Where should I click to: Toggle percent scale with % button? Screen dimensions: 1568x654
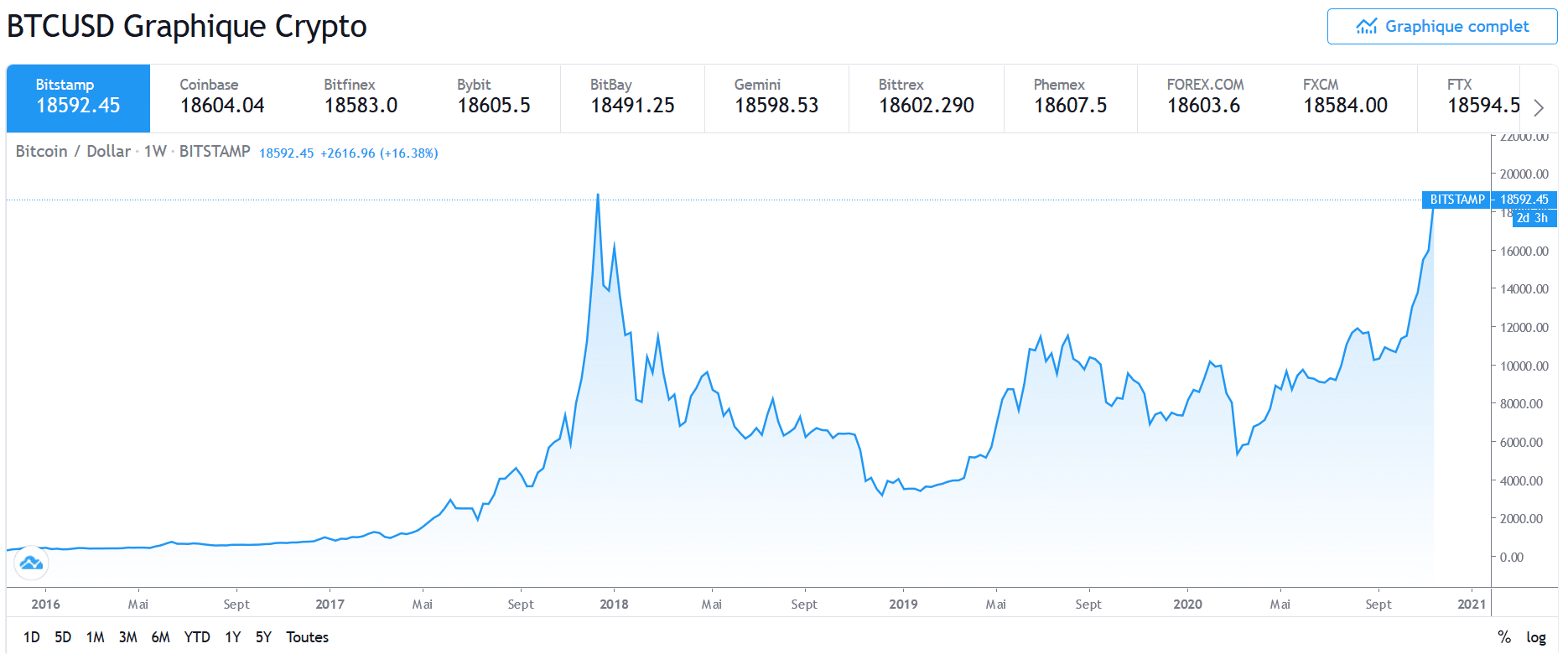click(x=1504, y=637)
